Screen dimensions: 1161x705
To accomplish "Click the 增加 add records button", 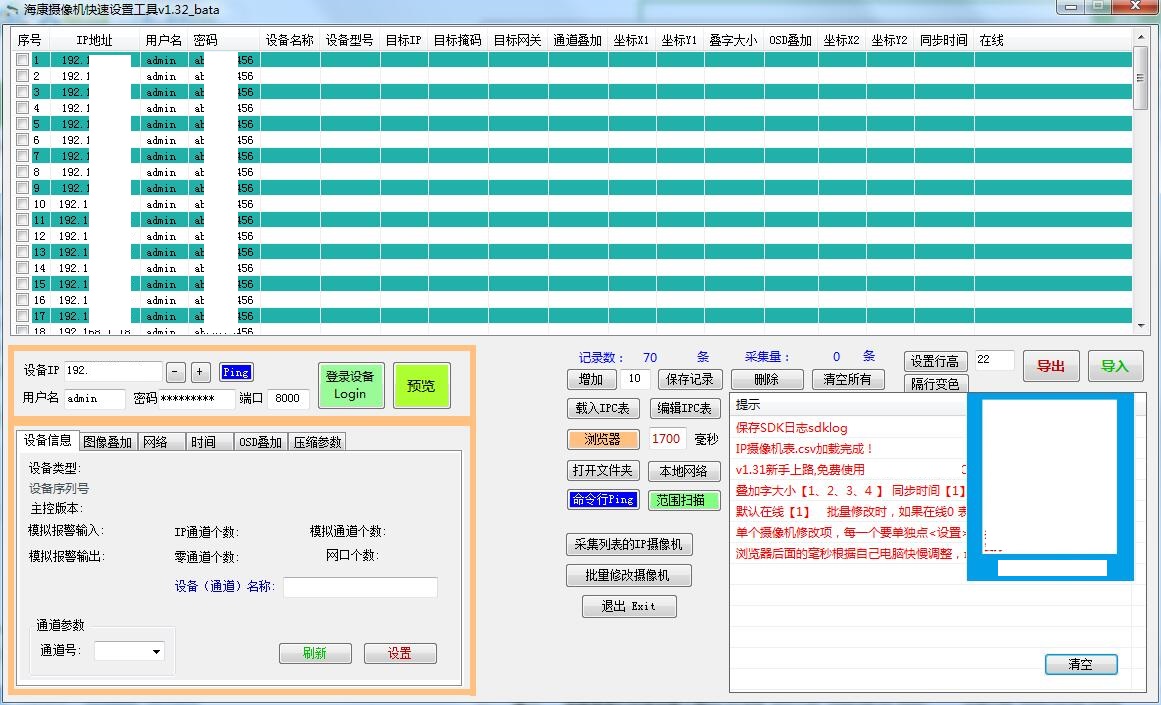I will [591, 379].
